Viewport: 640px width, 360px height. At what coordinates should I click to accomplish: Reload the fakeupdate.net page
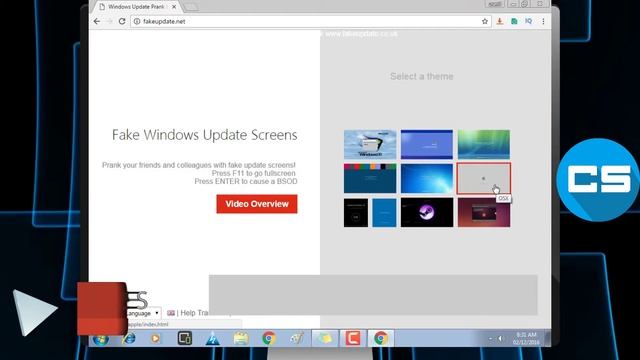122,21
